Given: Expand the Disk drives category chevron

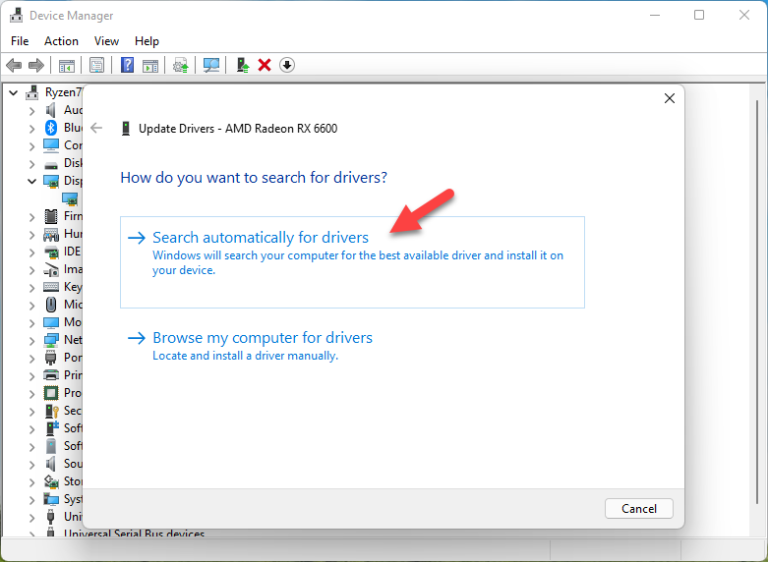Looking at the screenshot, I should click(x=32, y=164).
